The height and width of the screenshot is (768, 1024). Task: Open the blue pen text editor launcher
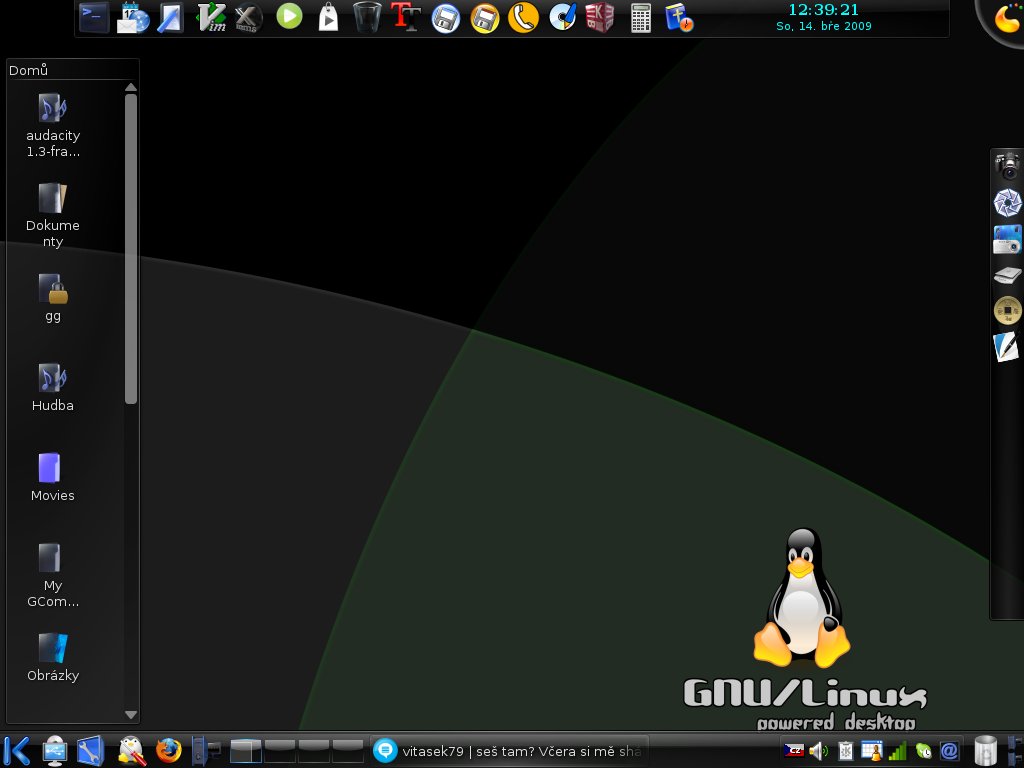pos(170,18)
